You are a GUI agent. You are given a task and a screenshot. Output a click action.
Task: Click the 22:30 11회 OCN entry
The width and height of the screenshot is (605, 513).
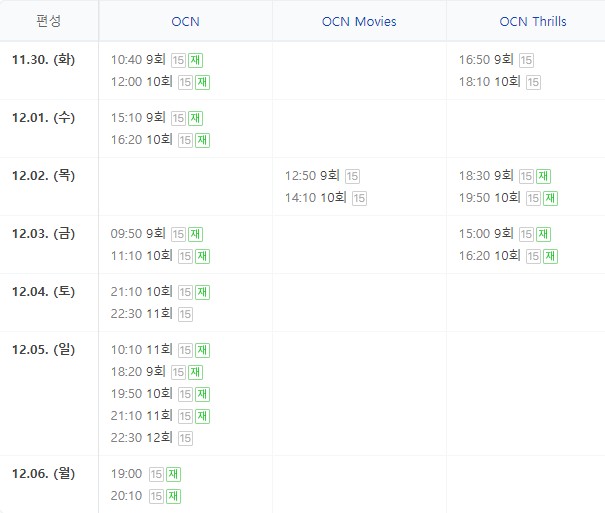pyautogui.click(x=142, y=314)
